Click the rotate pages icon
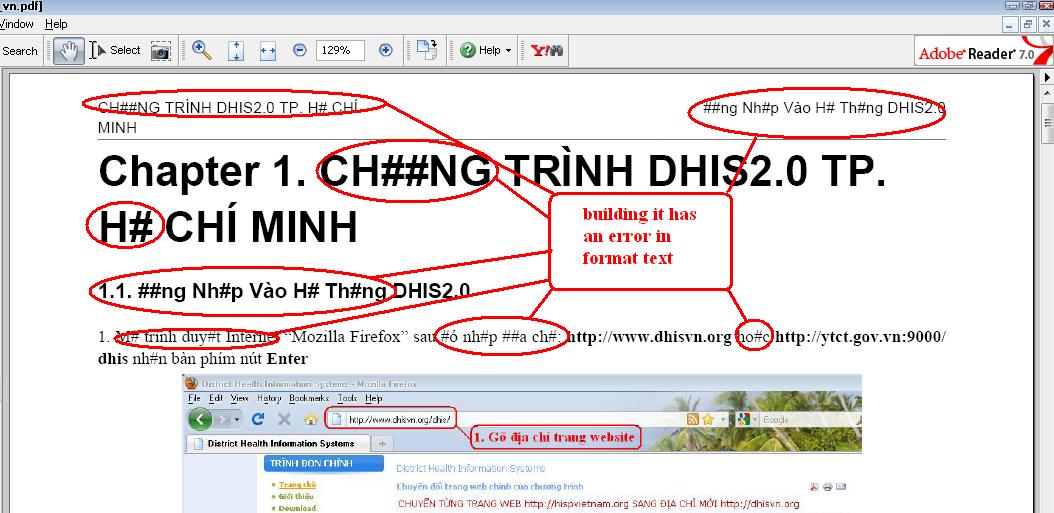1054x513 pixels. click(427, 50)
